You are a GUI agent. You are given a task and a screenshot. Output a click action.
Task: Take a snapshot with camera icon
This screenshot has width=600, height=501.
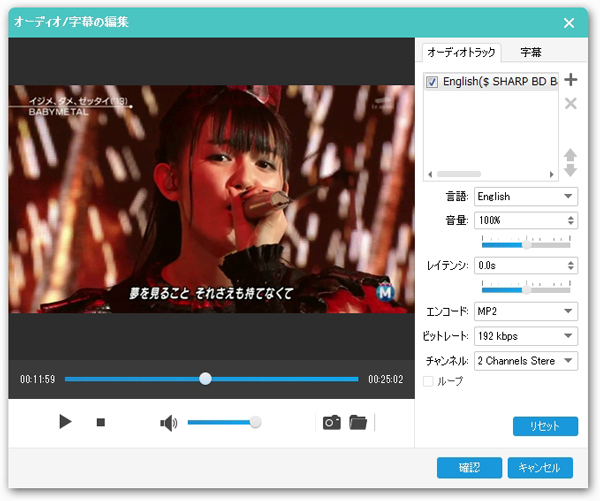click(x=331, y=423)
